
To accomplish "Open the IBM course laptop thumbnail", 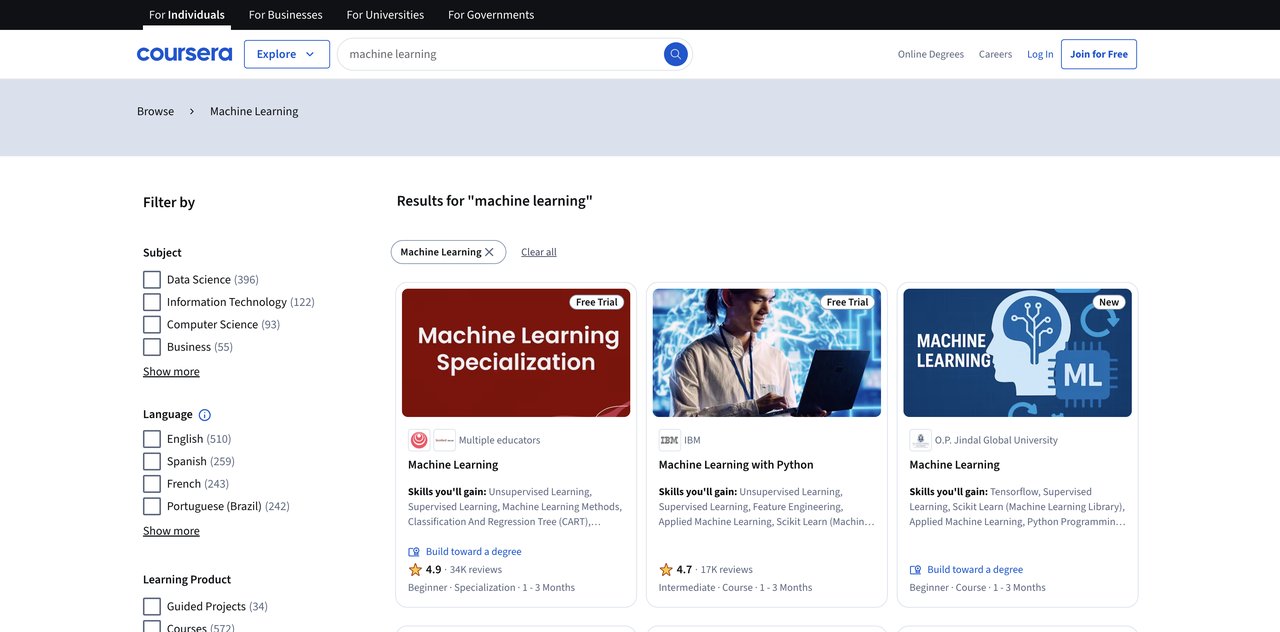I will [767, 353].
